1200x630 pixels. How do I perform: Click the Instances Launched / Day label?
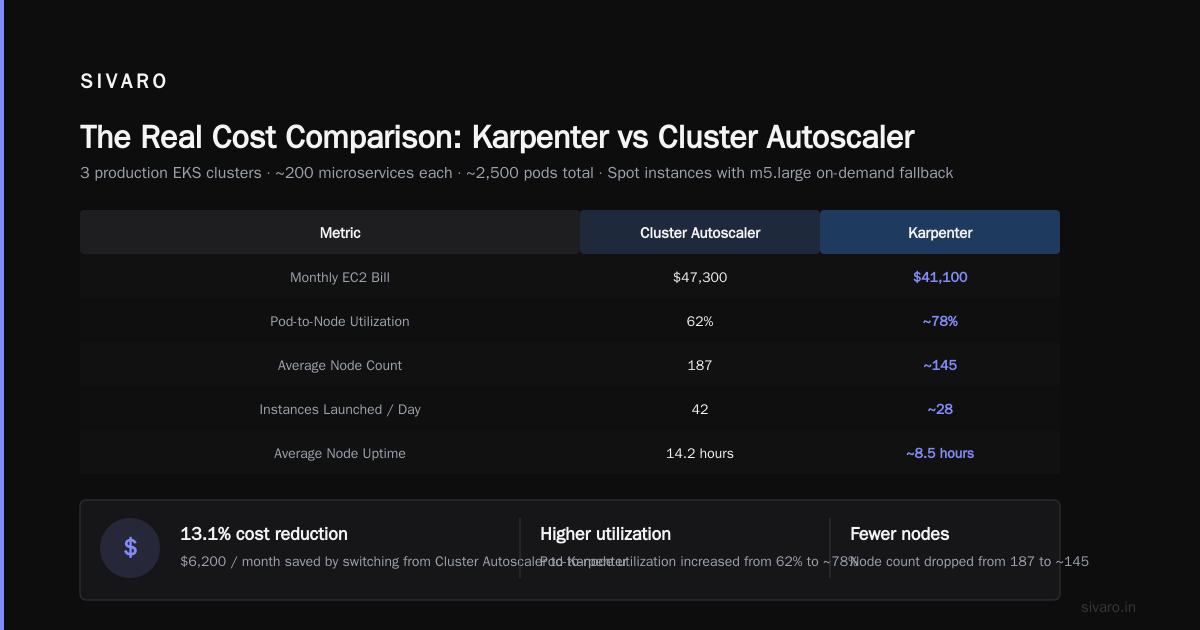pyautogui.click(x=340, y=409)
